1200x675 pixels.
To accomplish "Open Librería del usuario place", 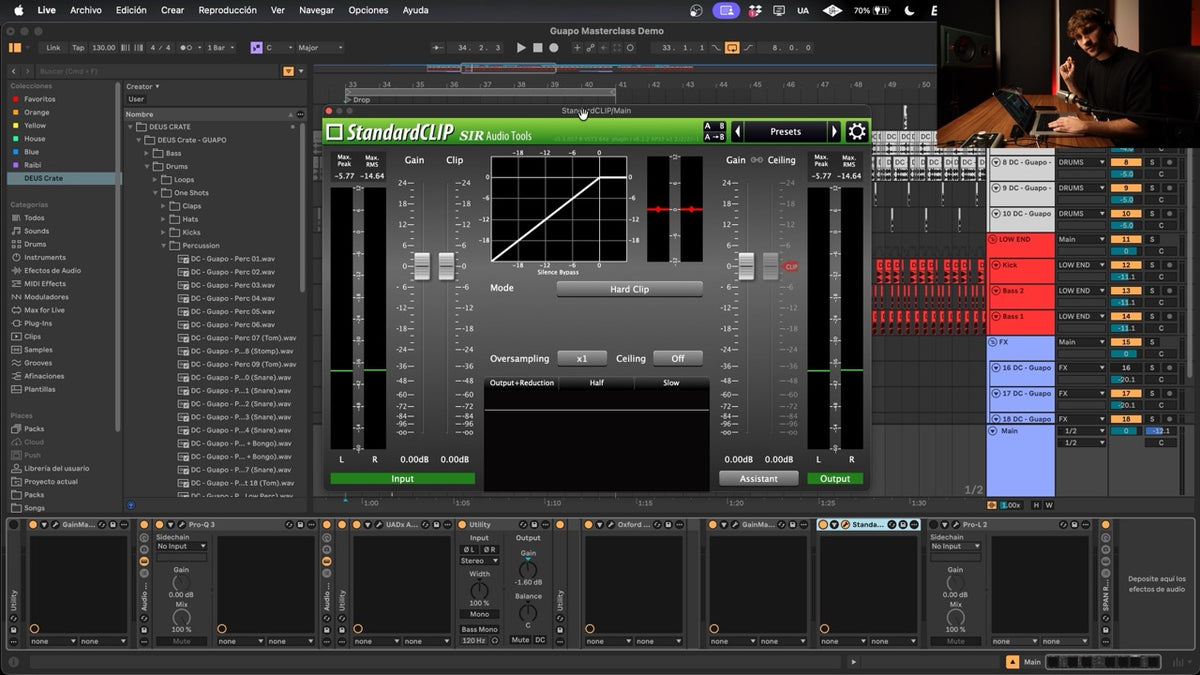I will (56, 468).
